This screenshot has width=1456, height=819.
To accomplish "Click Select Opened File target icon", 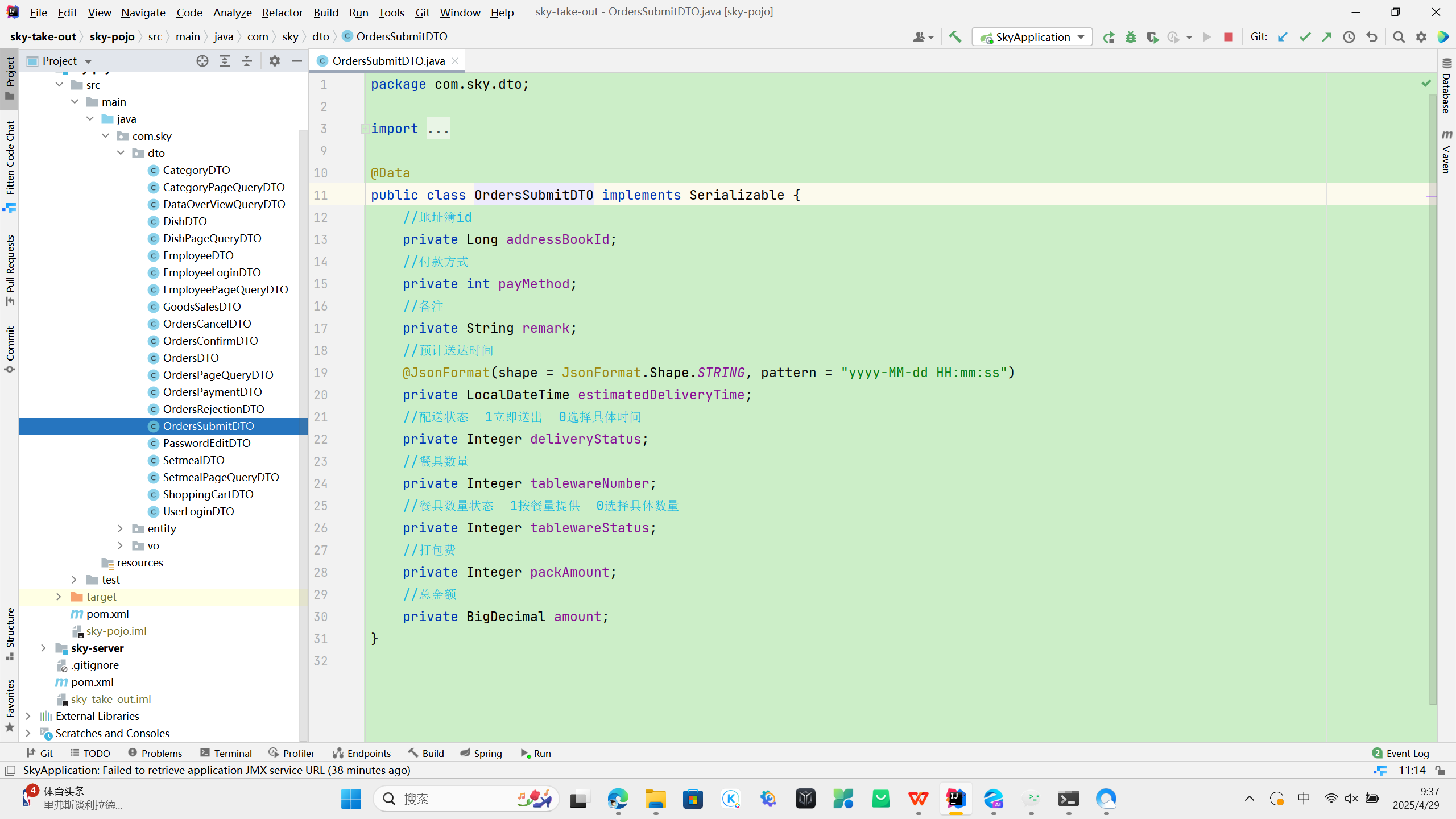I will 202,61.
